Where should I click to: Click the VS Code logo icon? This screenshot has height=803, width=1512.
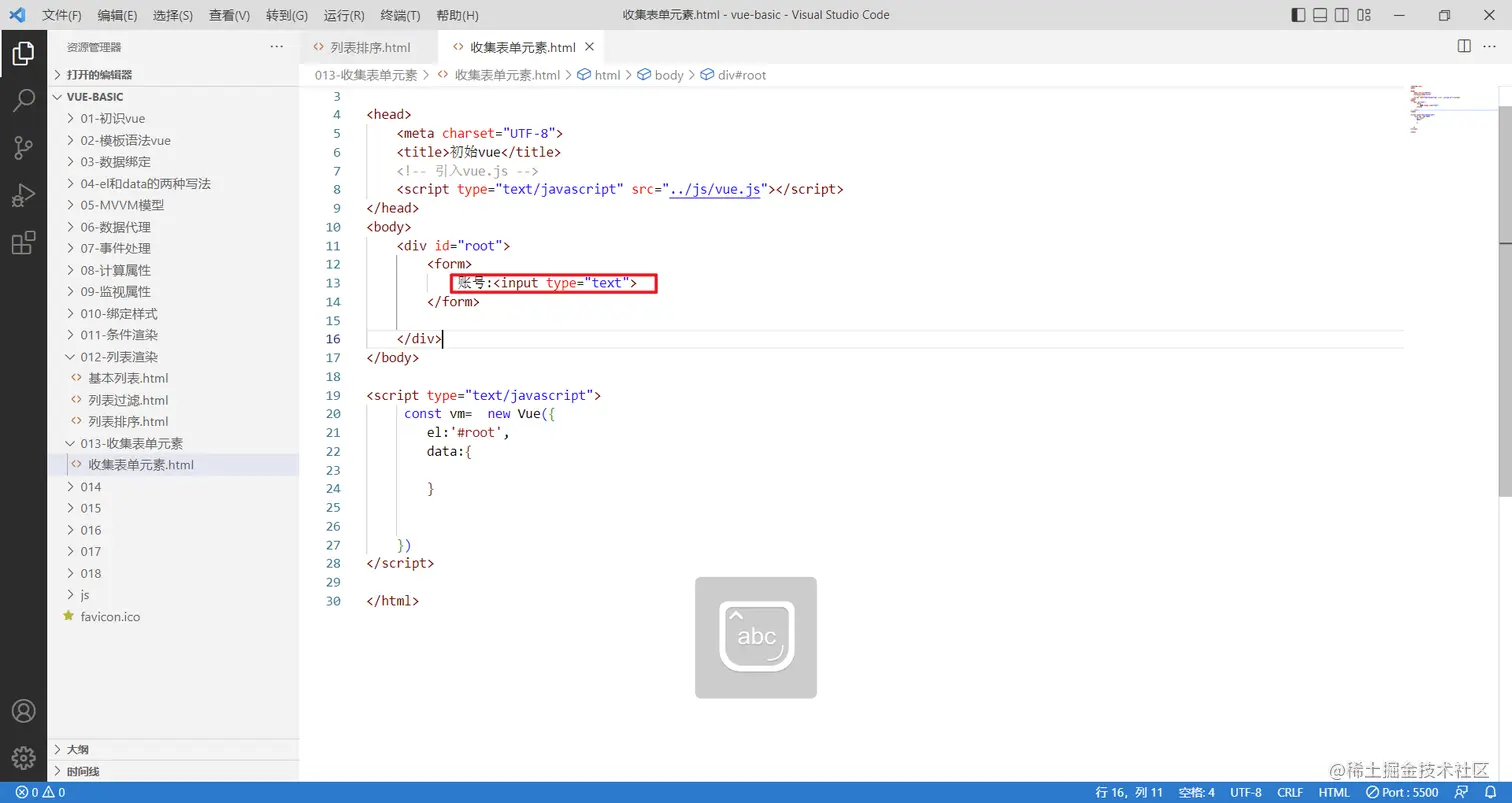tap(17, 15)
